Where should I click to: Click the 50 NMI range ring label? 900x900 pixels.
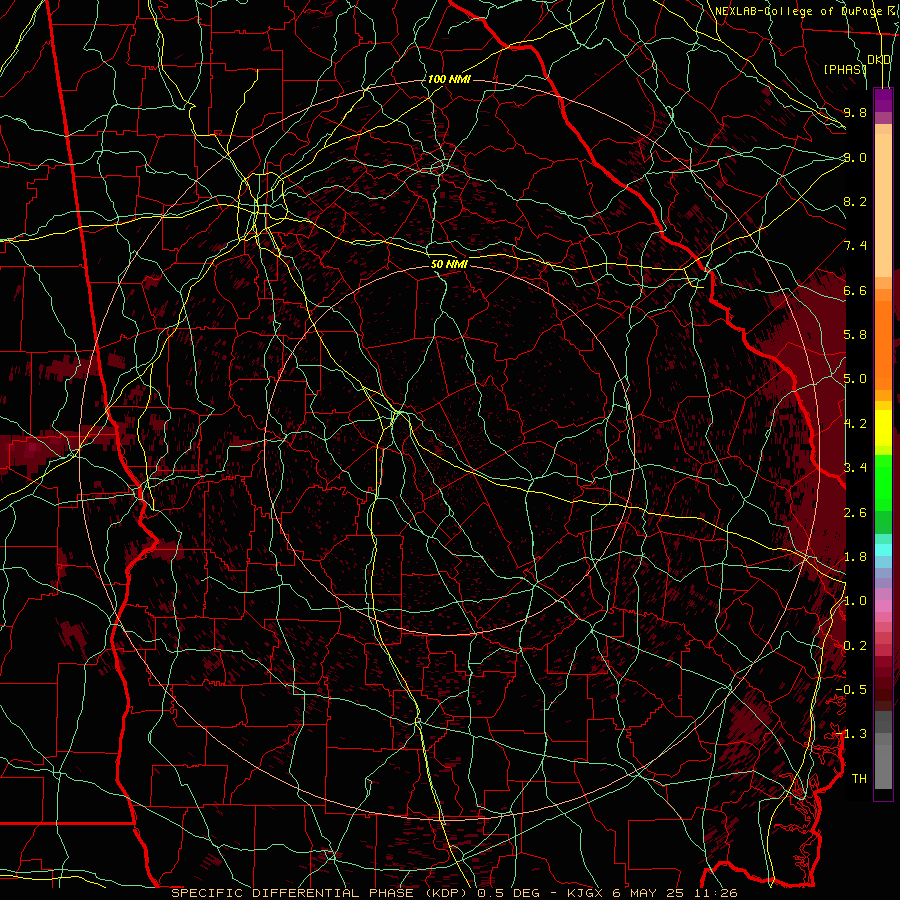pyautogui.click(x=449, y=265)
